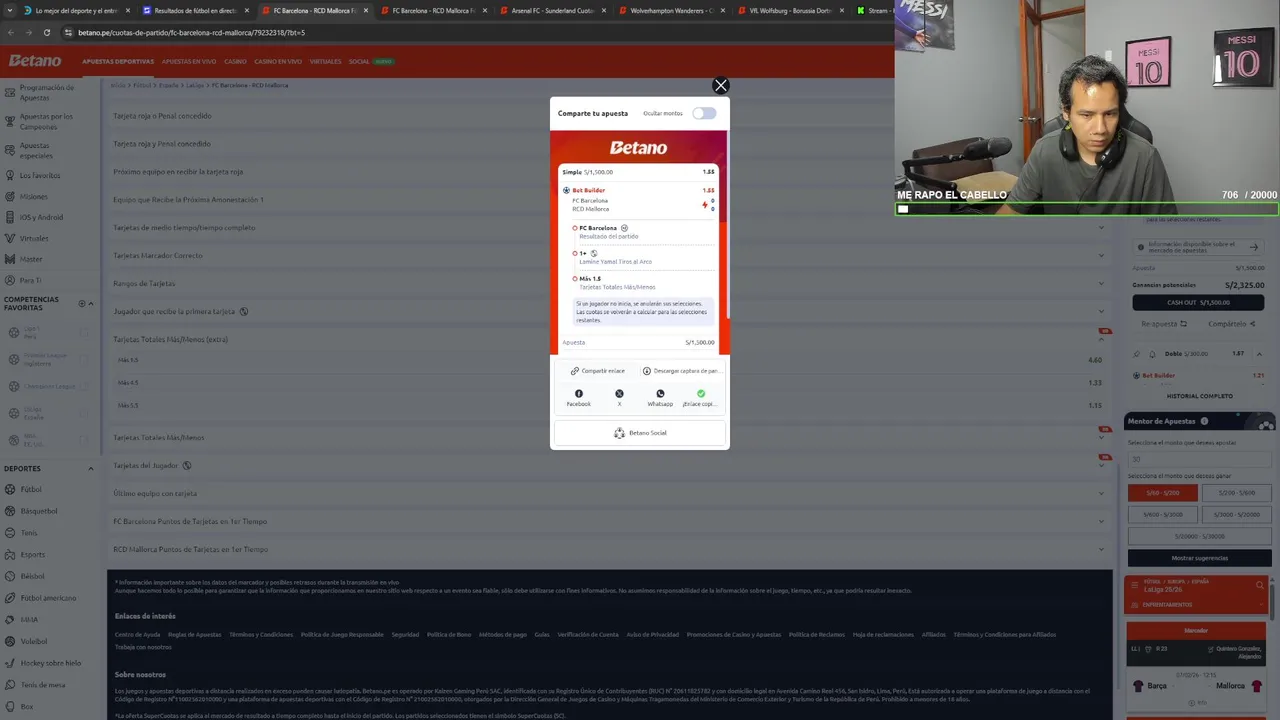
Task: Open Apuestas Deportivas menu tab
Action: coord(118,62)
